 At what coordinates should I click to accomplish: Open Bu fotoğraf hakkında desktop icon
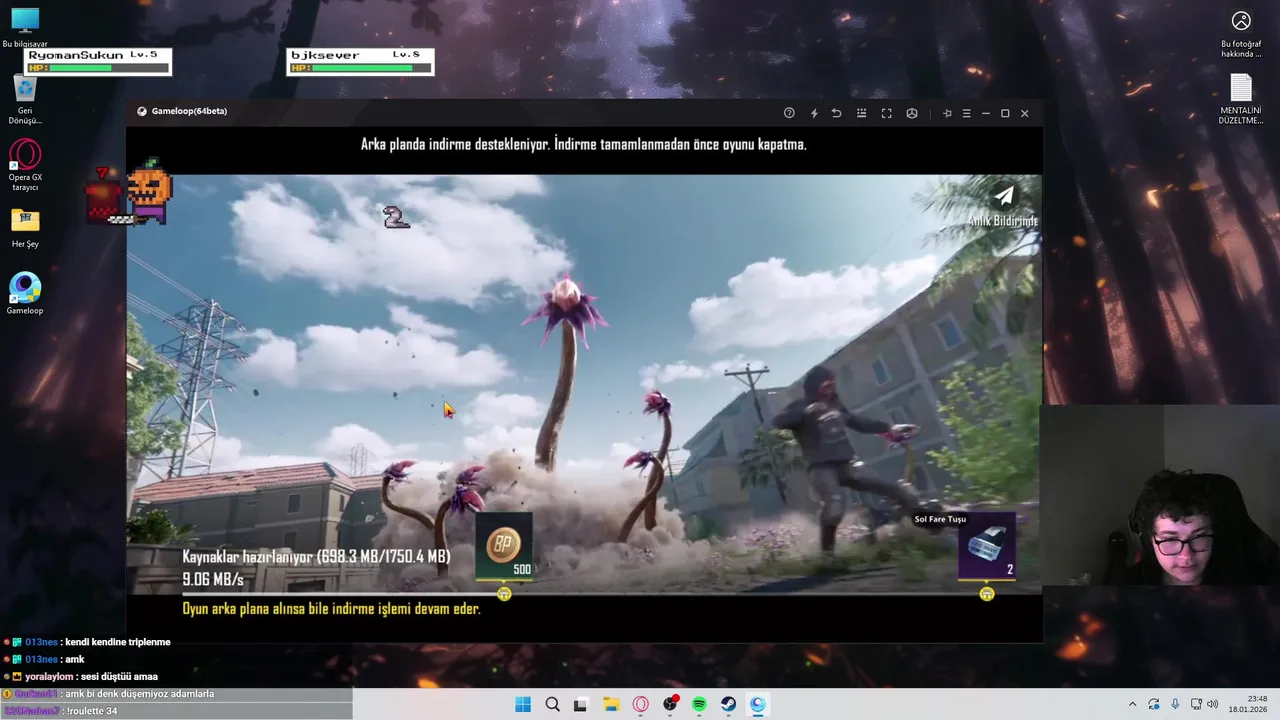1241,33
